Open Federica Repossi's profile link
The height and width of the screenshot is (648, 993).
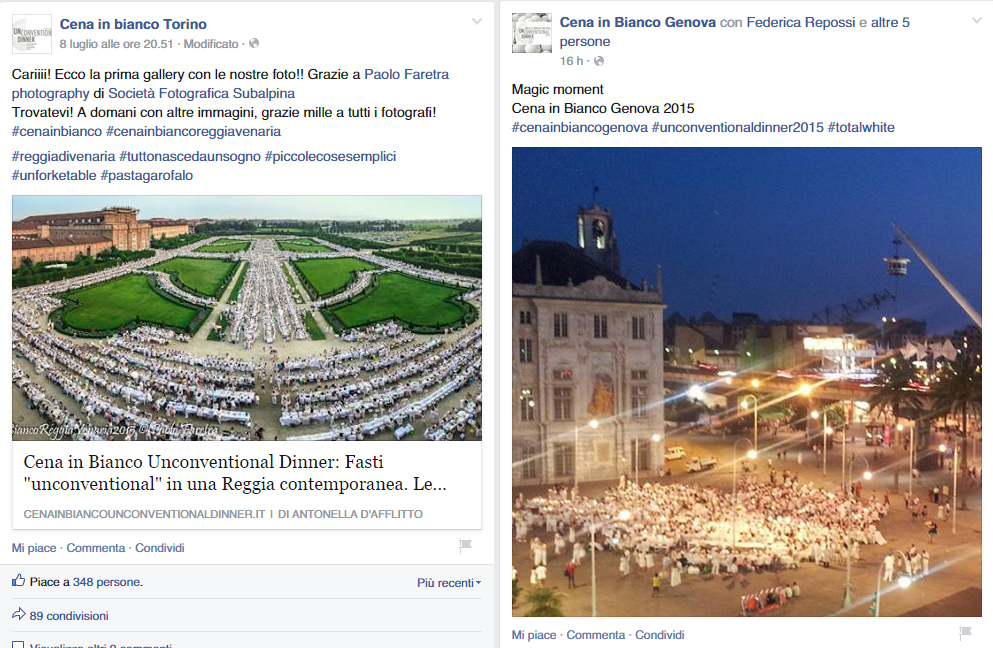tap(800, 22)
